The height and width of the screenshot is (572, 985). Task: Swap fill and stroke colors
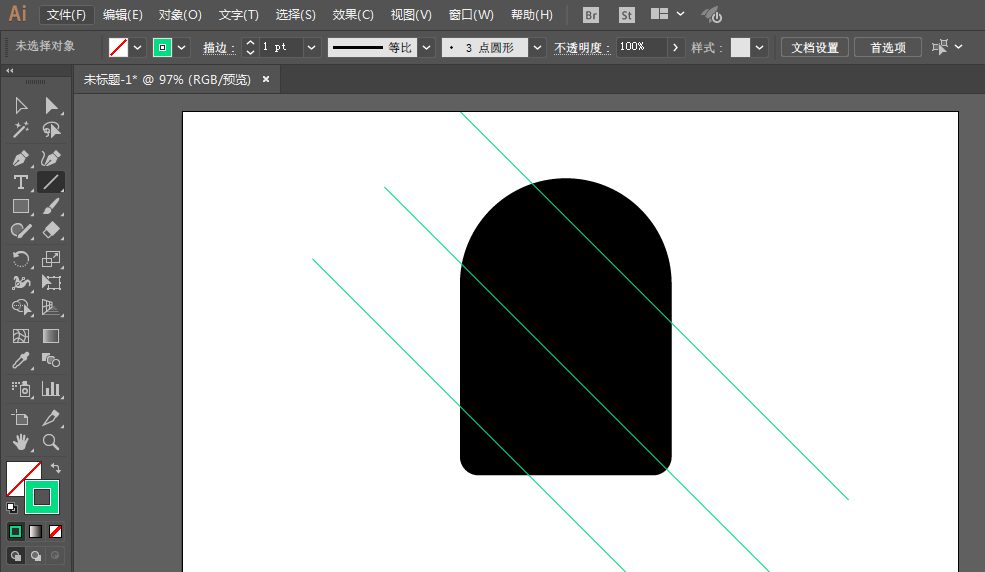pos(56,468)
